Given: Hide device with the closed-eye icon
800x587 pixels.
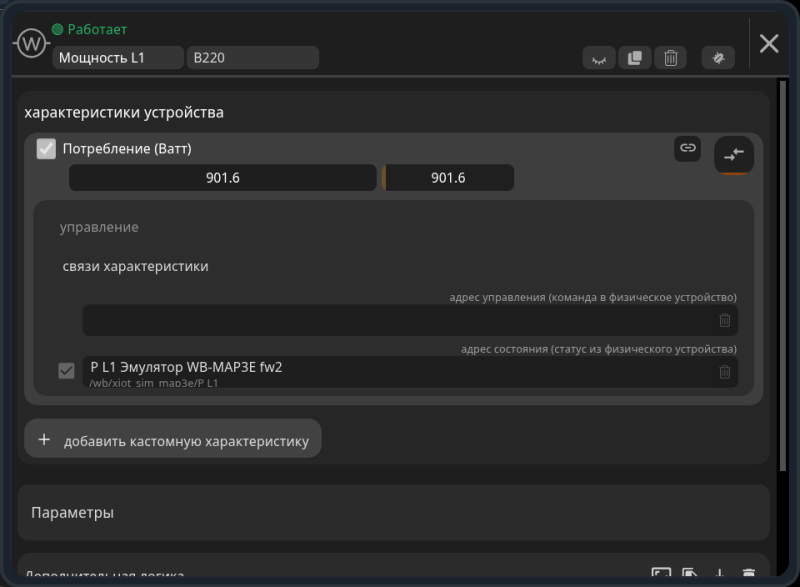Looking at the screenshot, I should (x=599, y=58).
